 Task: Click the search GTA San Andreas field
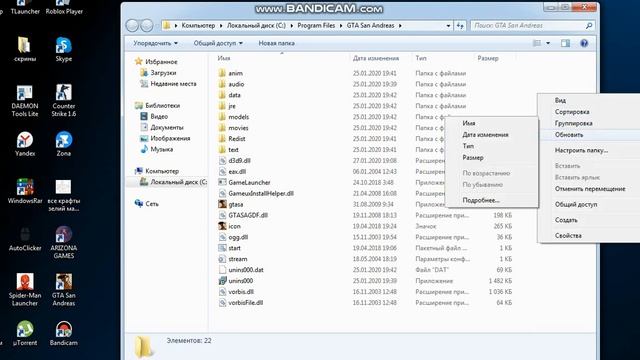coord(528,26)
